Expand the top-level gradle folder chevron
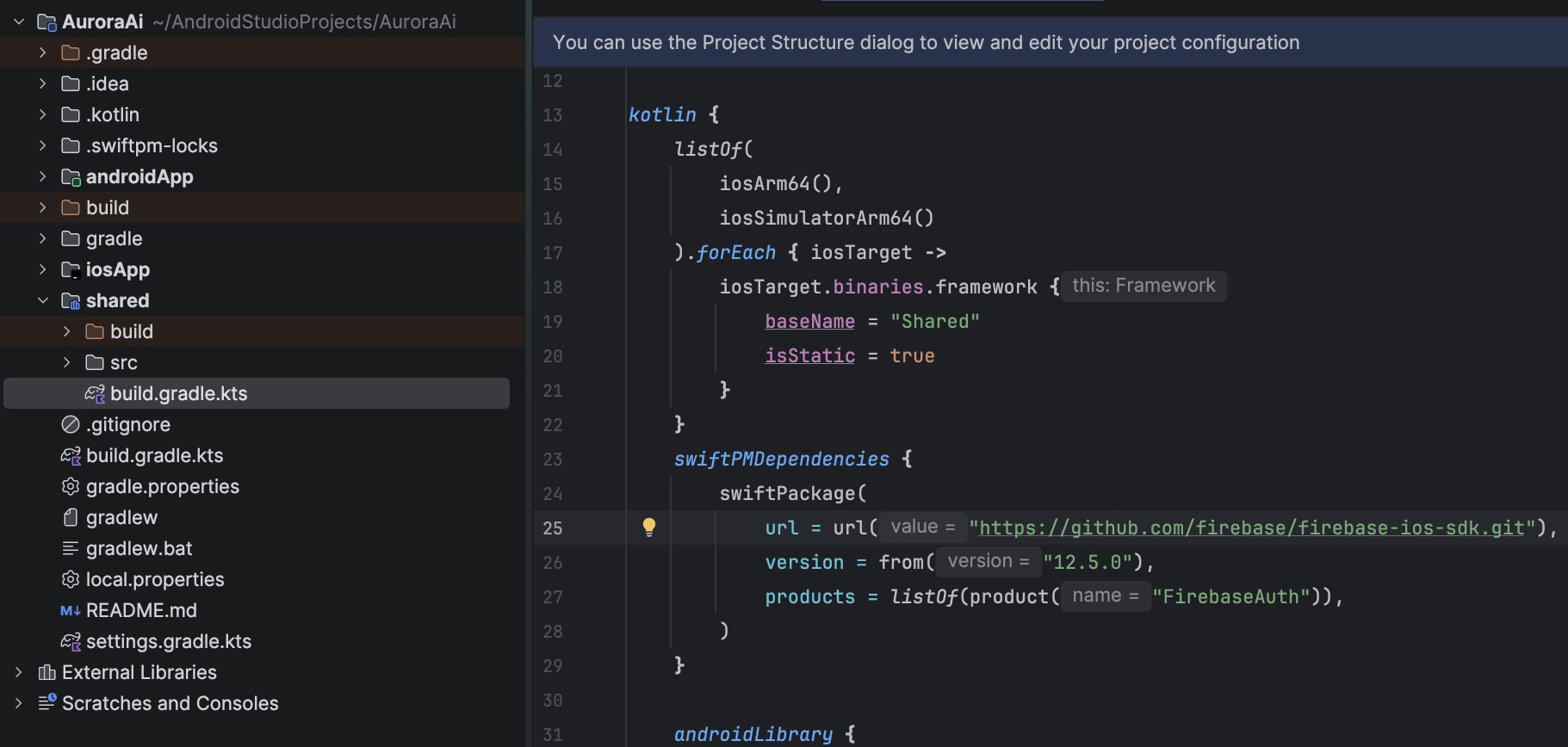 [43, 238]
